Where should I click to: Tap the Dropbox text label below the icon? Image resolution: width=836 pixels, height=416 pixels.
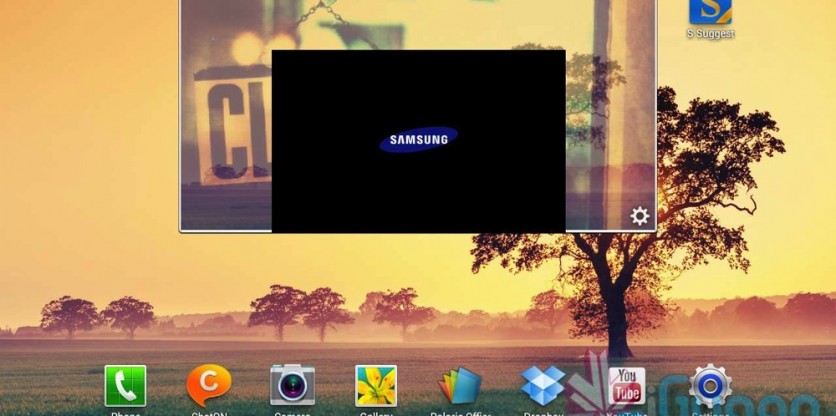point(543,413)
